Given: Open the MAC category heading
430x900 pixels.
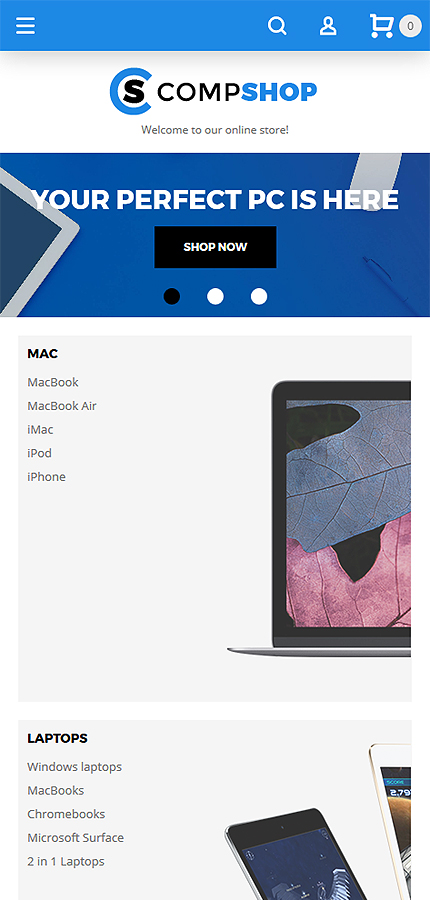Looking at the screenshot, I should tap(42, 354).
